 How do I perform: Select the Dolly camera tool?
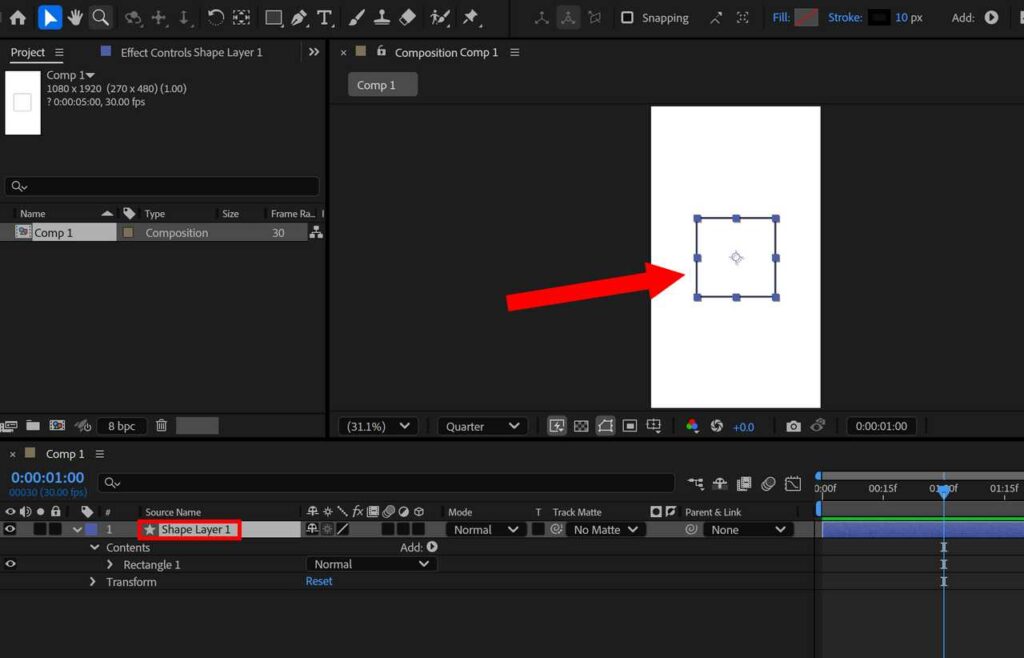point(185,18)
